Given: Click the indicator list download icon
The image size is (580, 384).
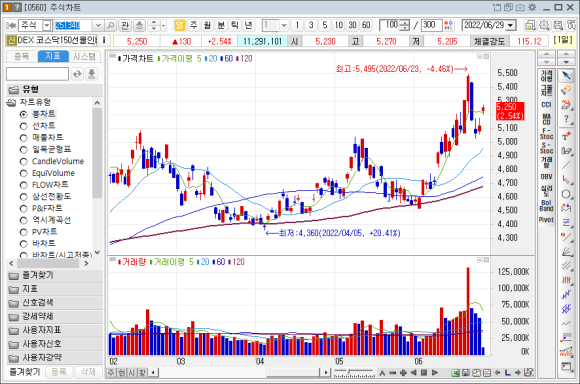Looking at the screenshot, I should (91, 74).
